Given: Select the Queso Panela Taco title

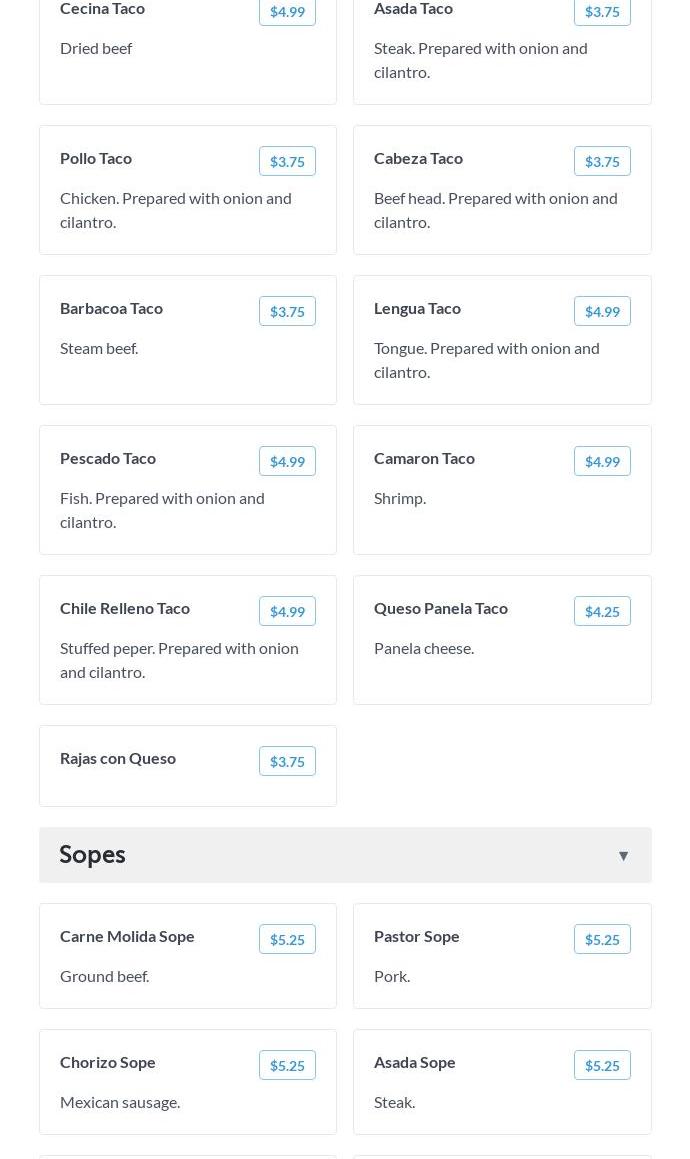Looking at the screenshot, I should [x=441, y=608].
